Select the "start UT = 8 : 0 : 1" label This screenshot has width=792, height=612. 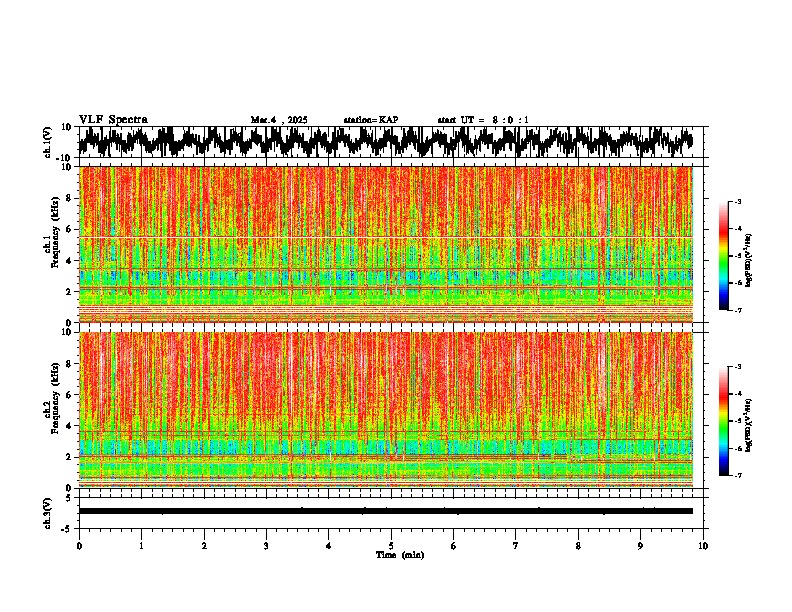(483, 120)
